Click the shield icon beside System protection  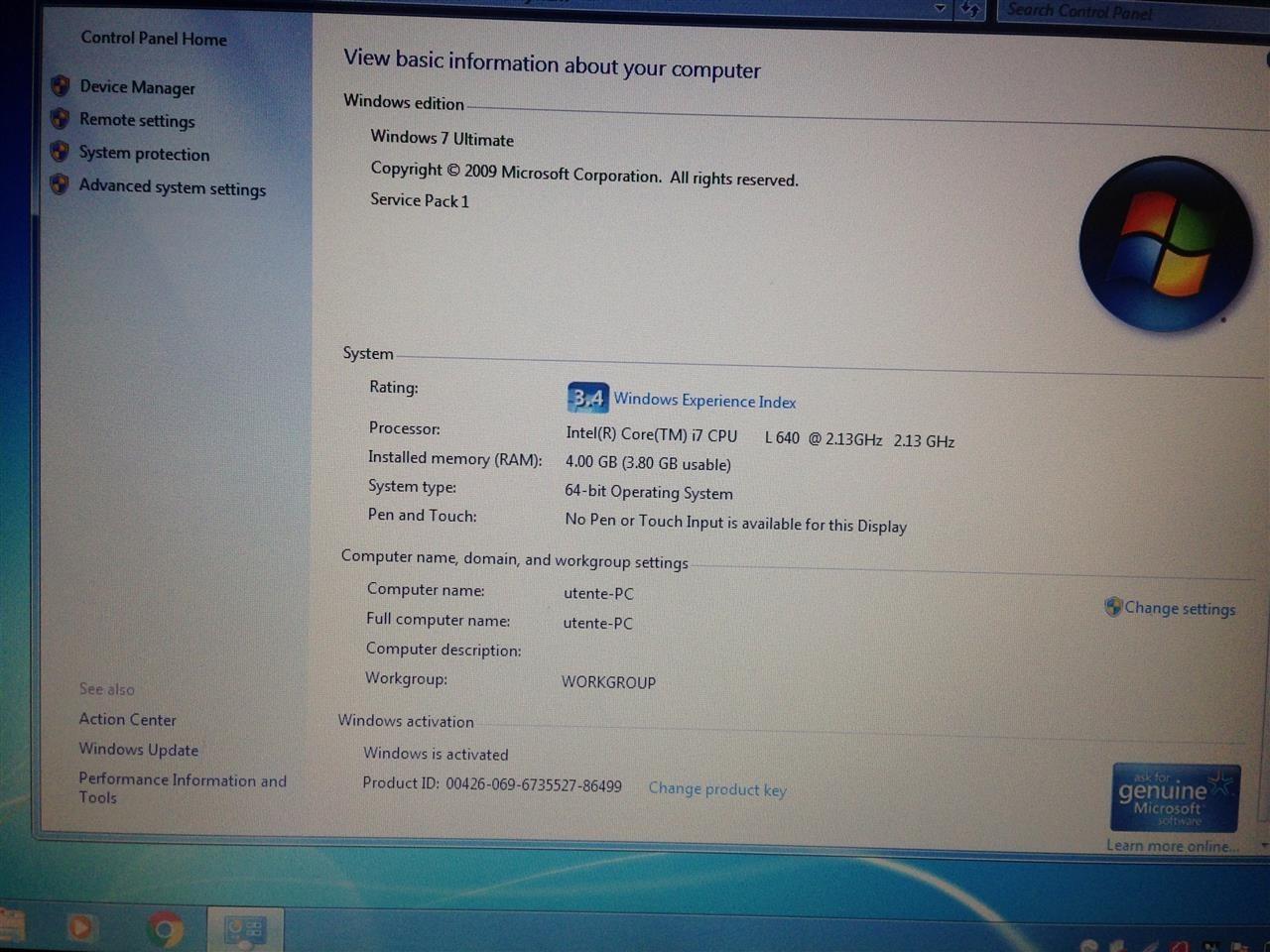(60, 152)
